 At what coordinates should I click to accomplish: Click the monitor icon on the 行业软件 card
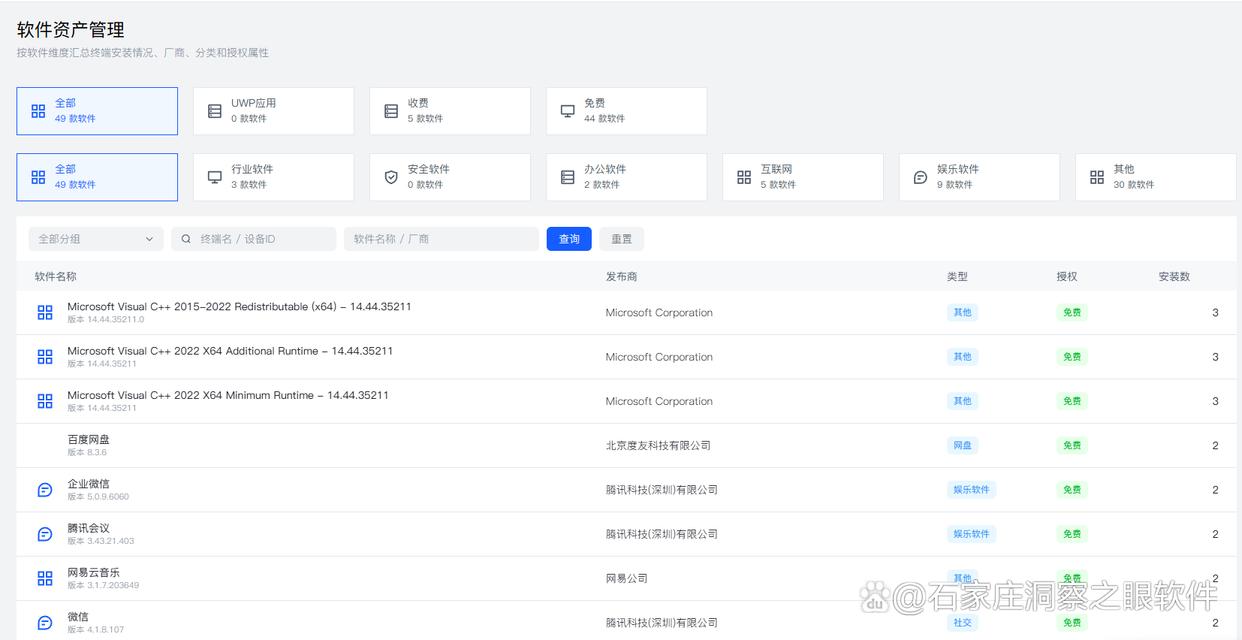tap(214, 177)
